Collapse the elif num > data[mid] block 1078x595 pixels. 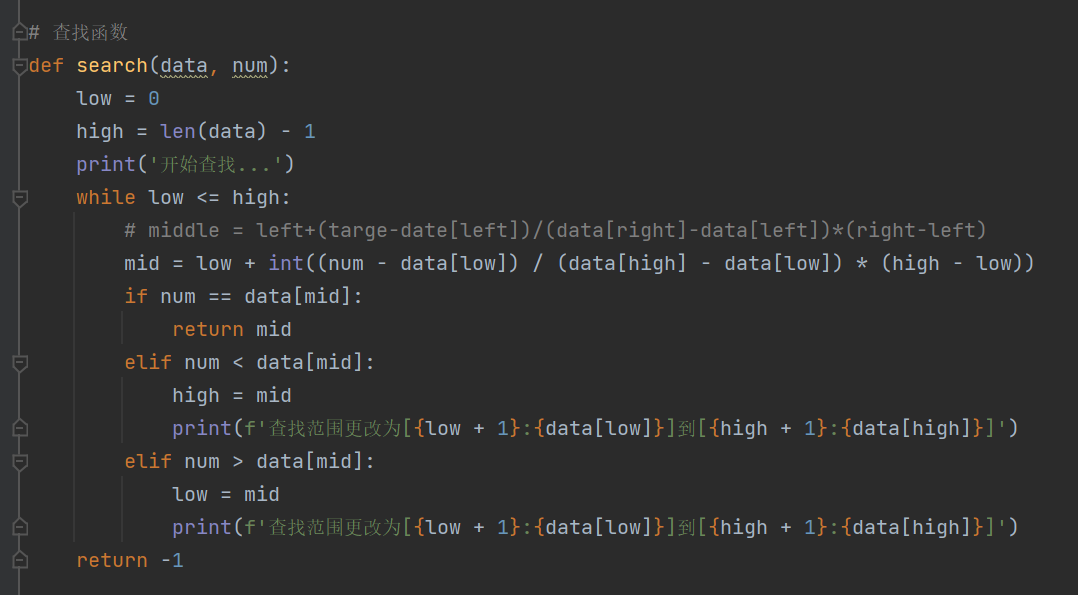pyautogui.click(x=19, y=461)
